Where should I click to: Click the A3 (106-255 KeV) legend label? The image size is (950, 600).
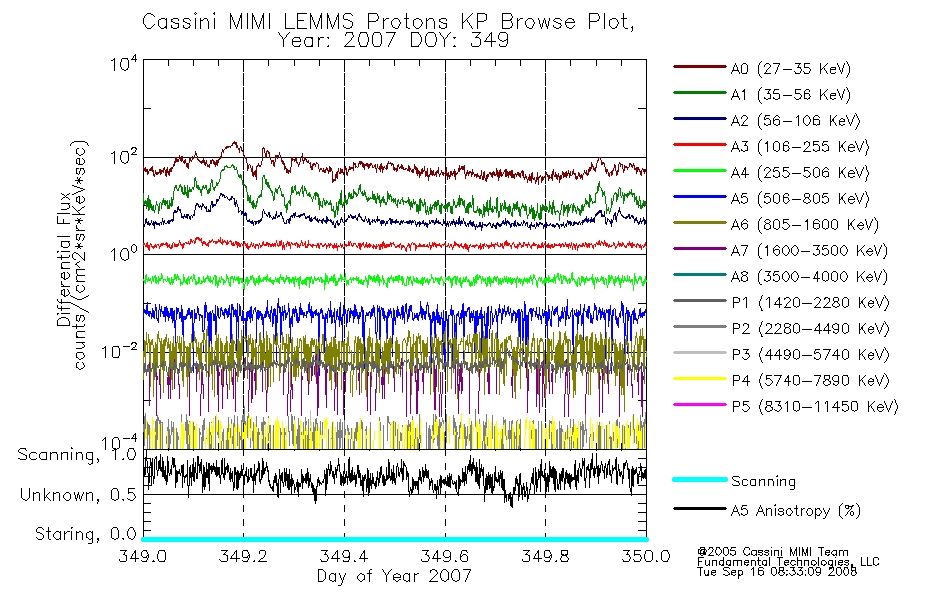[x=800, y=147]
